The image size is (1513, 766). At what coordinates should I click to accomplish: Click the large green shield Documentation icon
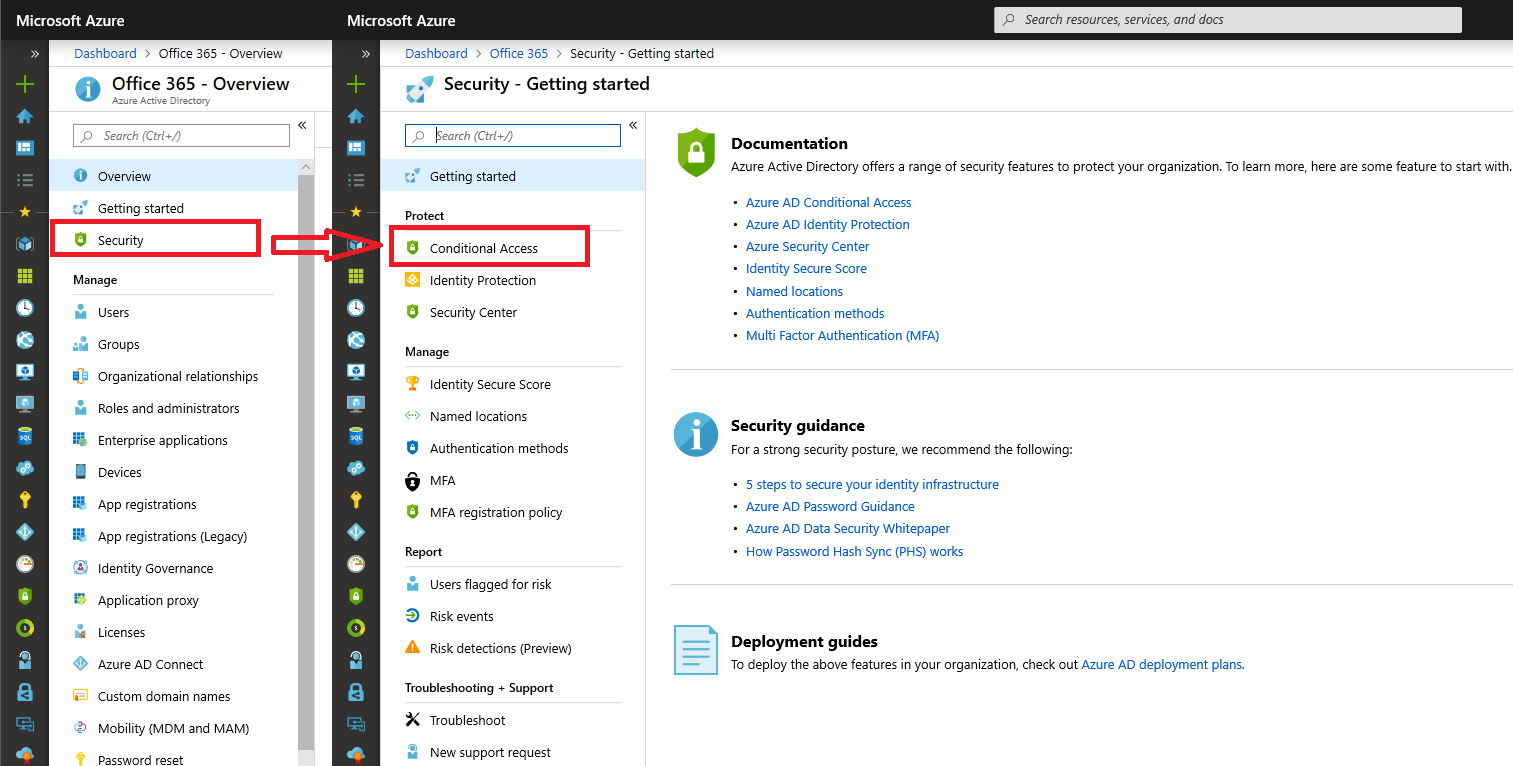pos(696,152)
